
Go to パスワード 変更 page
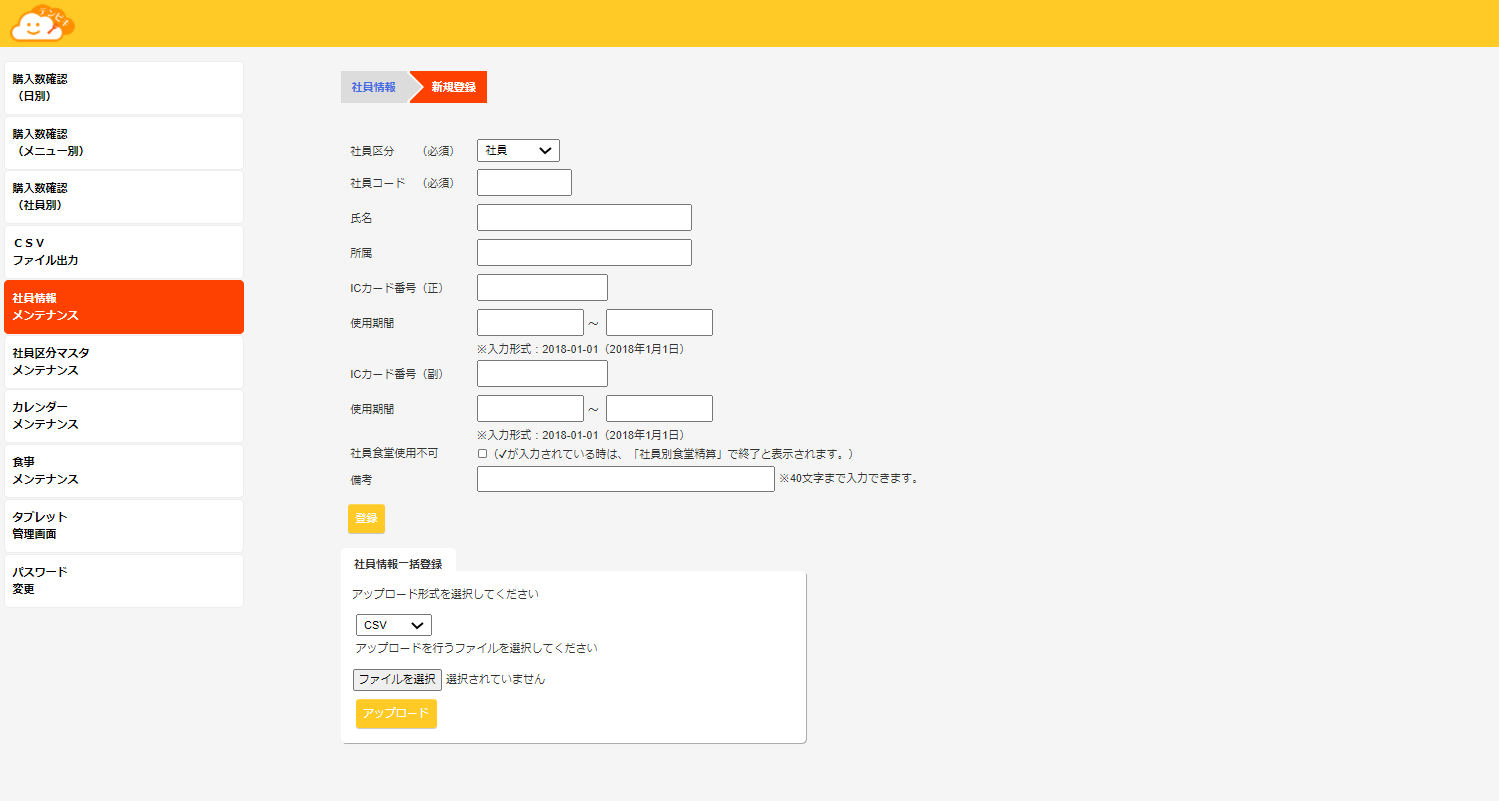[123, 581]
